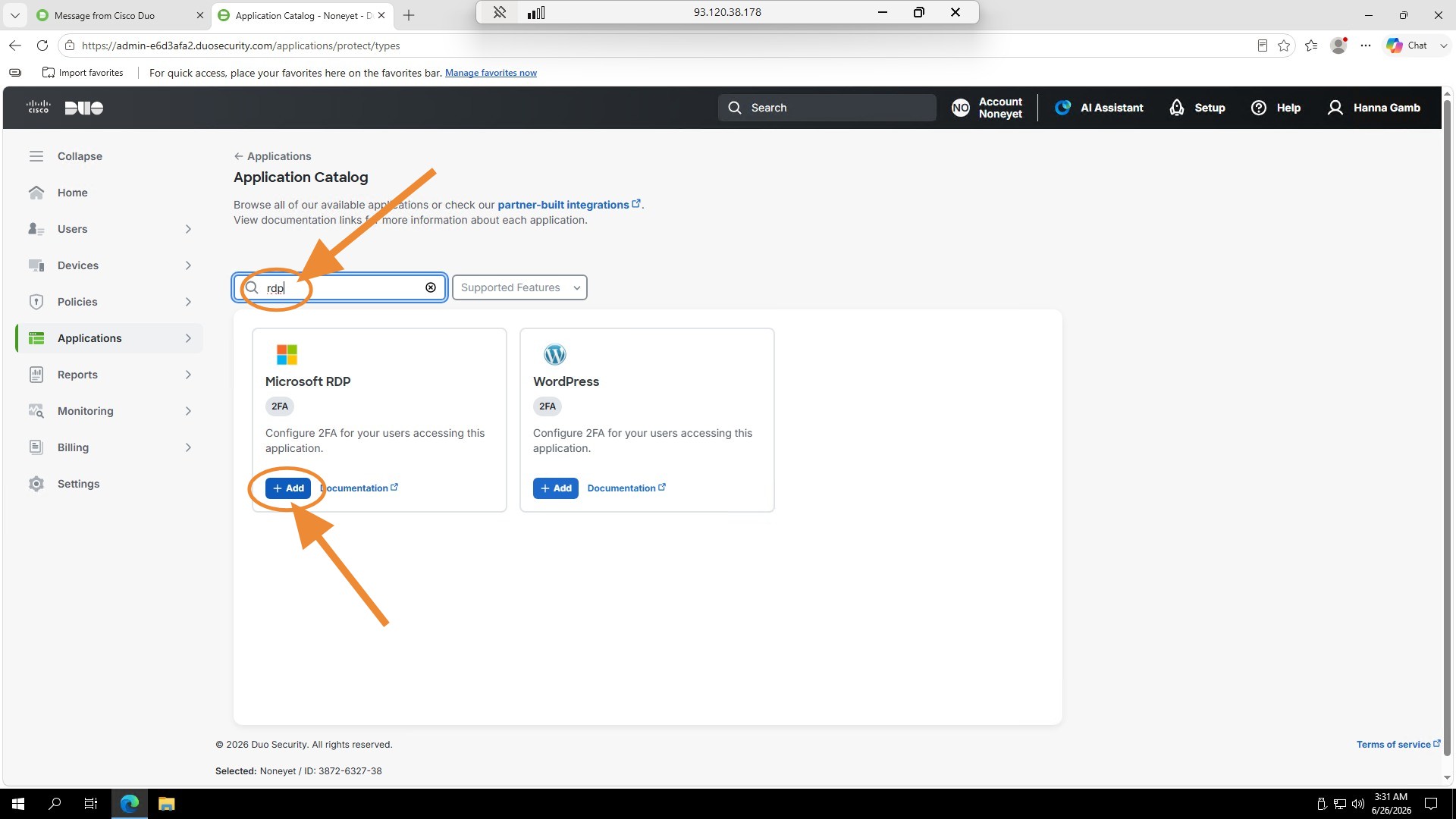The height and width of the screenshot is (819, 1456).
Task: Click Import favorites
Action: coord(83,73)
